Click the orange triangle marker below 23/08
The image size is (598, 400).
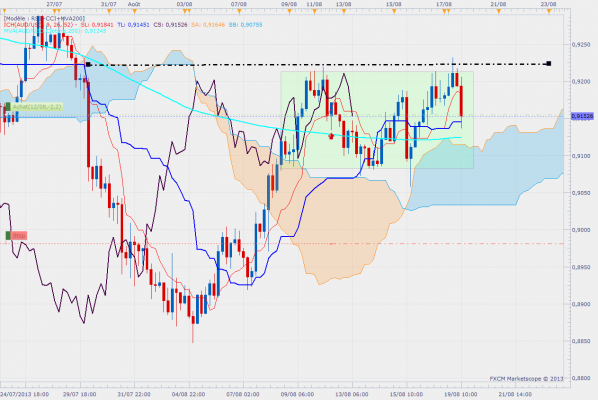pos(549,11)
